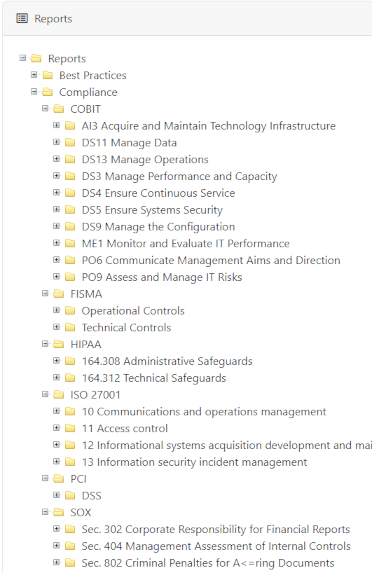Expand 12 Informational systems acquisition node

point(56,444)
